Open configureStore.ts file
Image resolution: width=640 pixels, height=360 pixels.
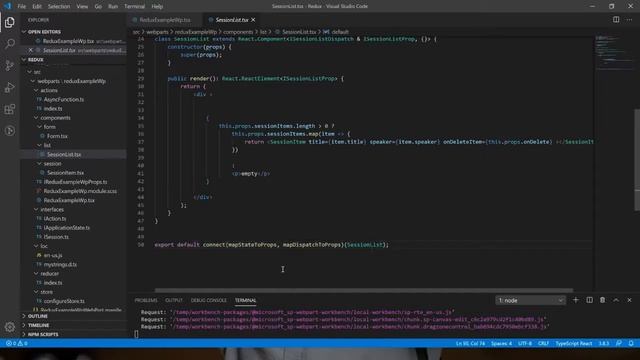(64, 301)
